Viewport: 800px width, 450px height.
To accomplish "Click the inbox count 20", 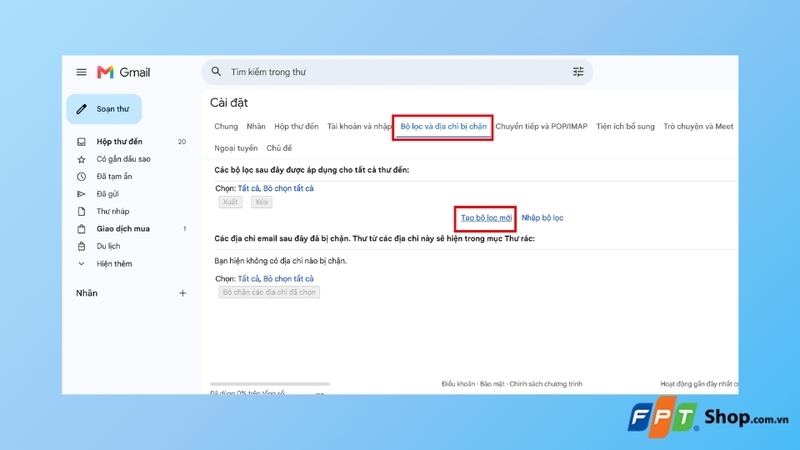I will [x=182, y=142].
